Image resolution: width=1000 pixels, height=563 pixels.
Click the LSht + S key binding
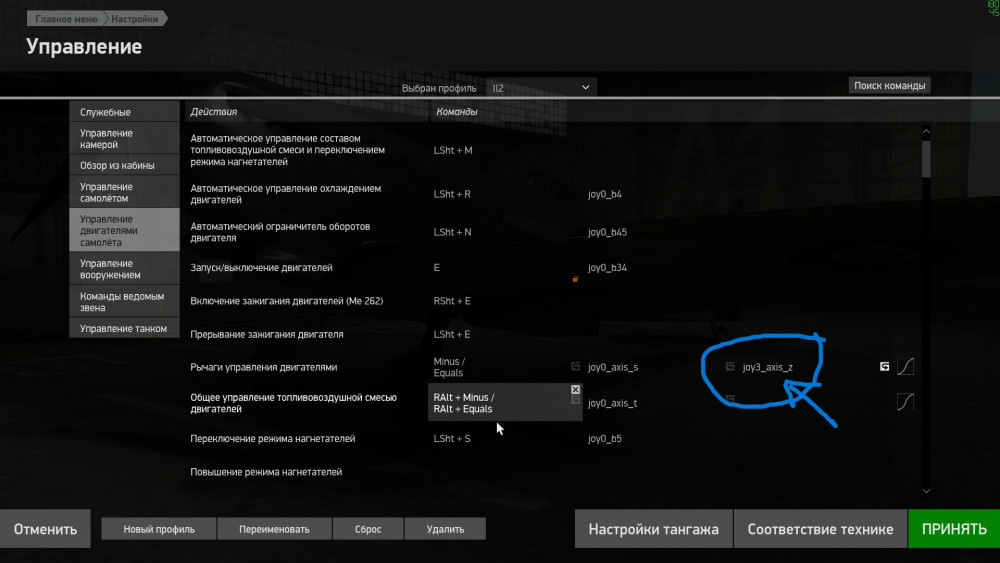coord(452,439)
